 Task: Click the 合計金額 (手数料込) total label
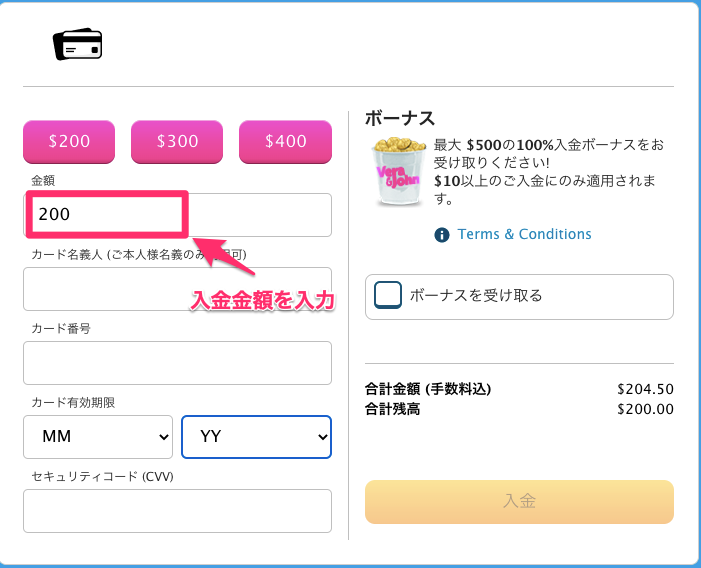pos(428,389)
